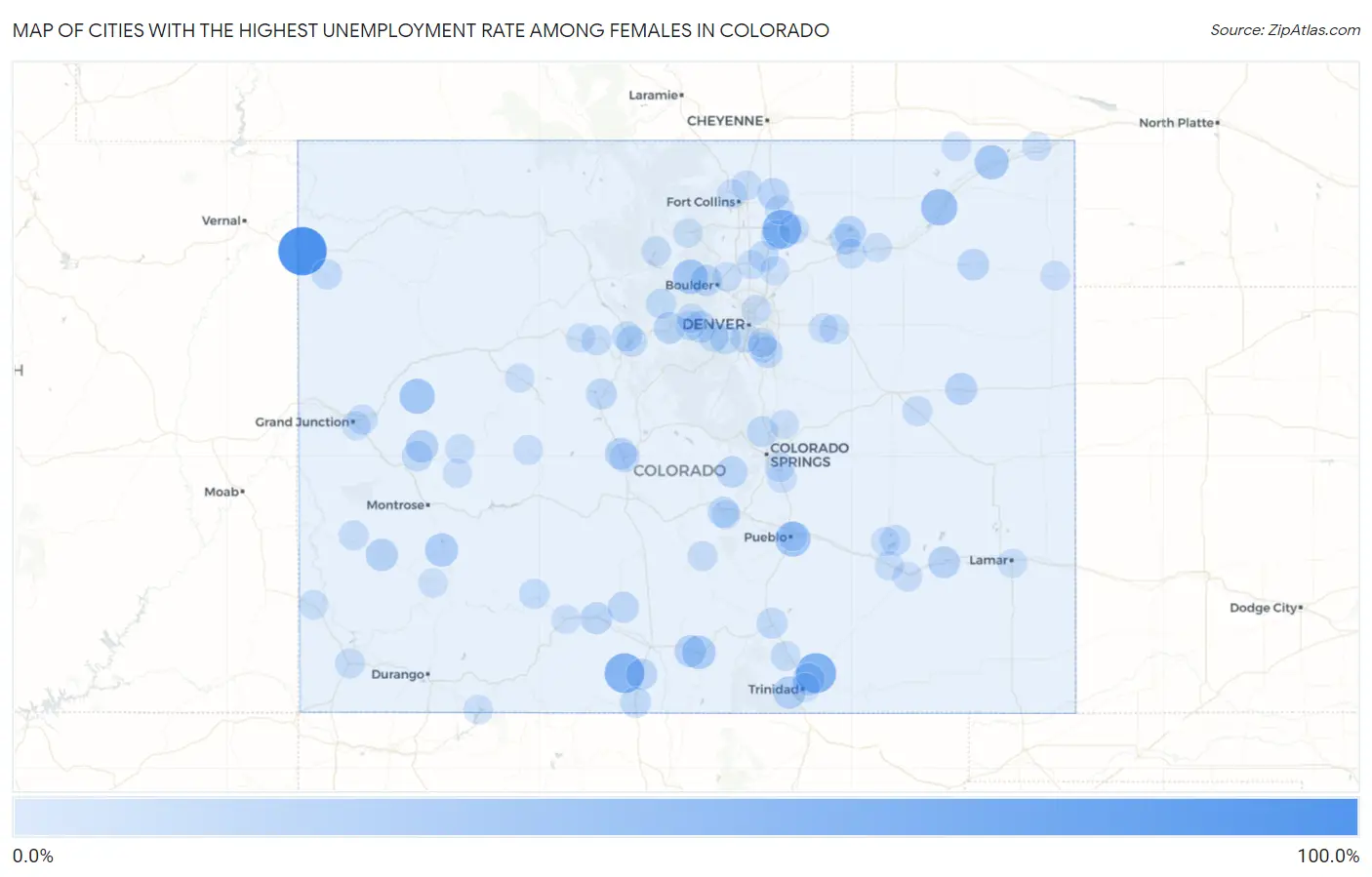This screenshot has width=1372, height=877.
Task: Click the Lamar city label
Action: coord(990,560)
